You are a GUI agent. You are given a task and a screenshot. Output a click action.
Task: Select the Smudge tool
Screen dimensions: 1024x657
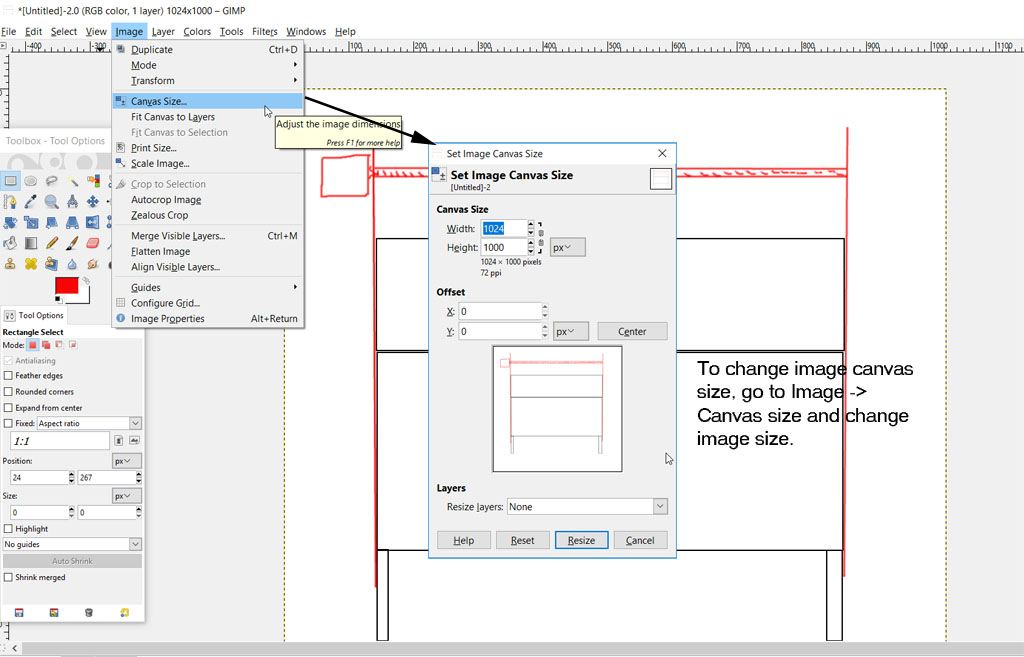click(x=93, y=264)
